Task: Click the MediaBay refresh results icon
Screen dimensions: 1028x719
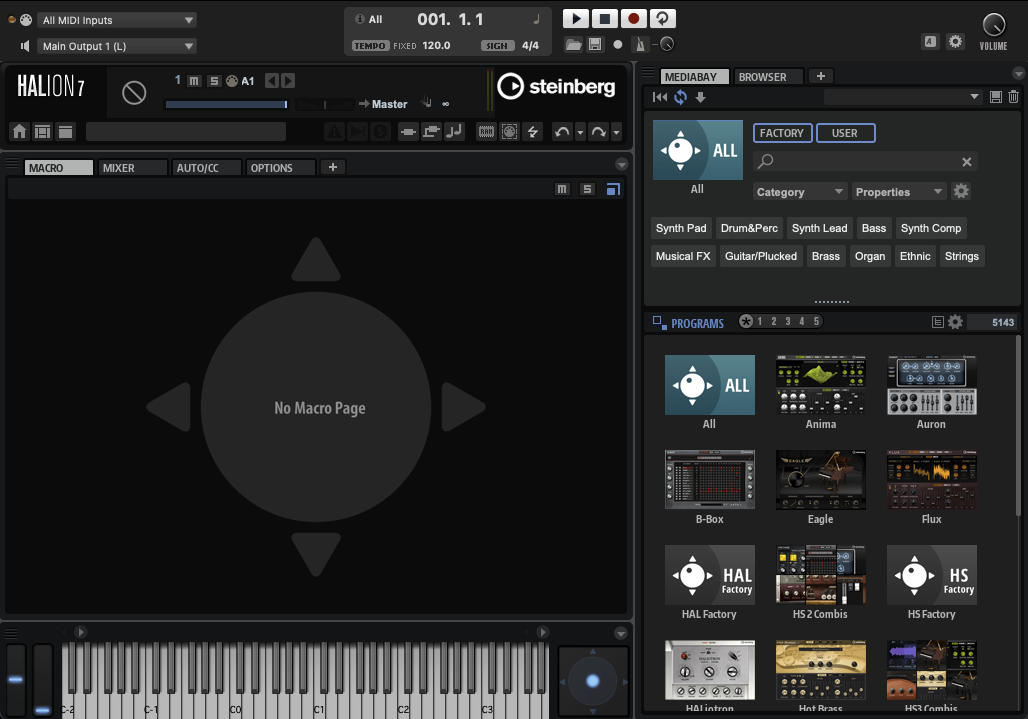Action: pos(680,97)
